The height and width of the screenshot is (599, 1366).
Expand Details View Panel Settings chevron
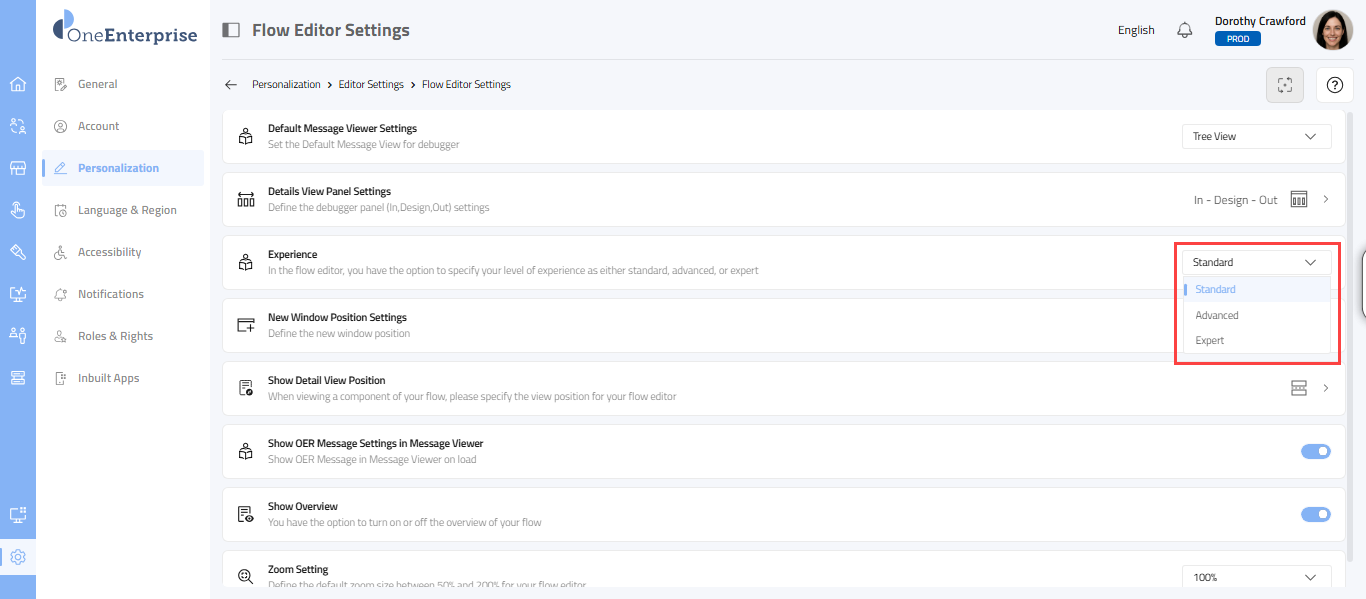pyautogui.click(x=1326, y=200)
